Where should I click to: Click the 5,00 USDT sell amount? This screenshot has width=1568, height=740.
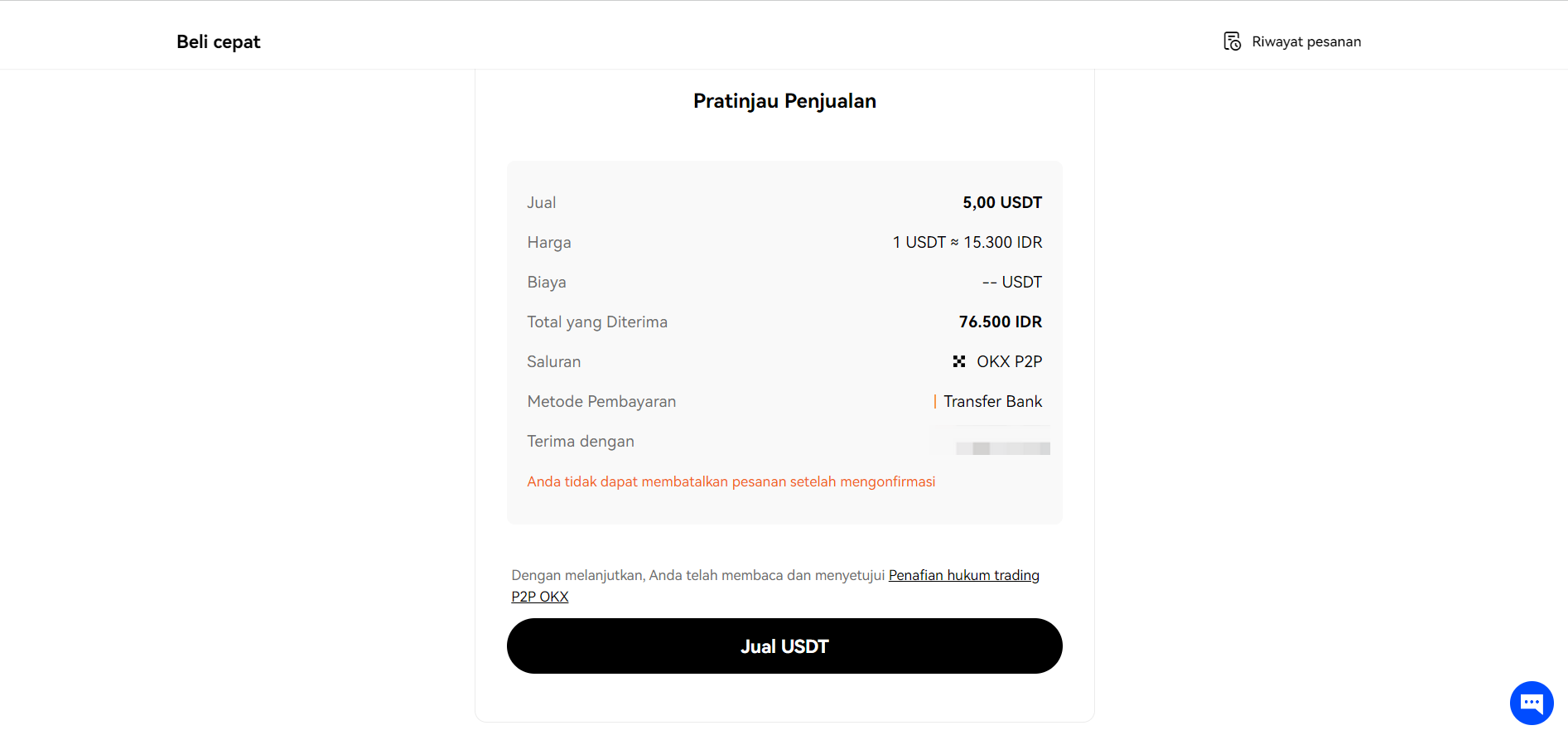coord(1001,203)
